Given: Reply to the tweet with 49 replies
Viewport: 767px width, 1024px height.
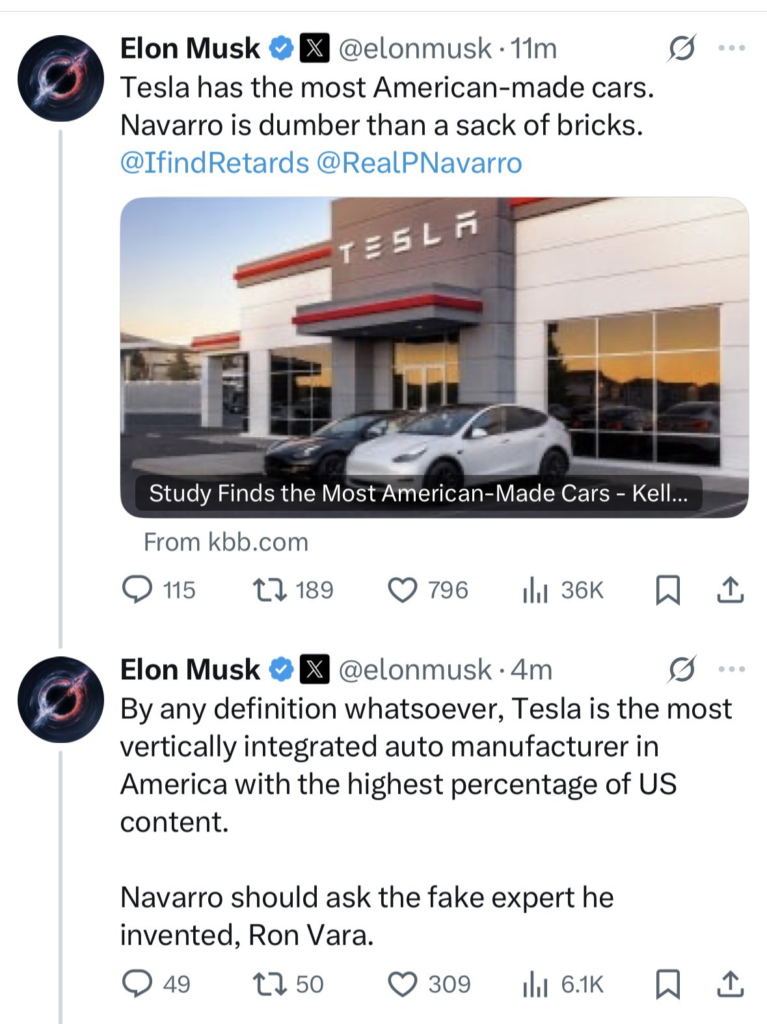Looking at the screenshot, I should coord(135,985).
